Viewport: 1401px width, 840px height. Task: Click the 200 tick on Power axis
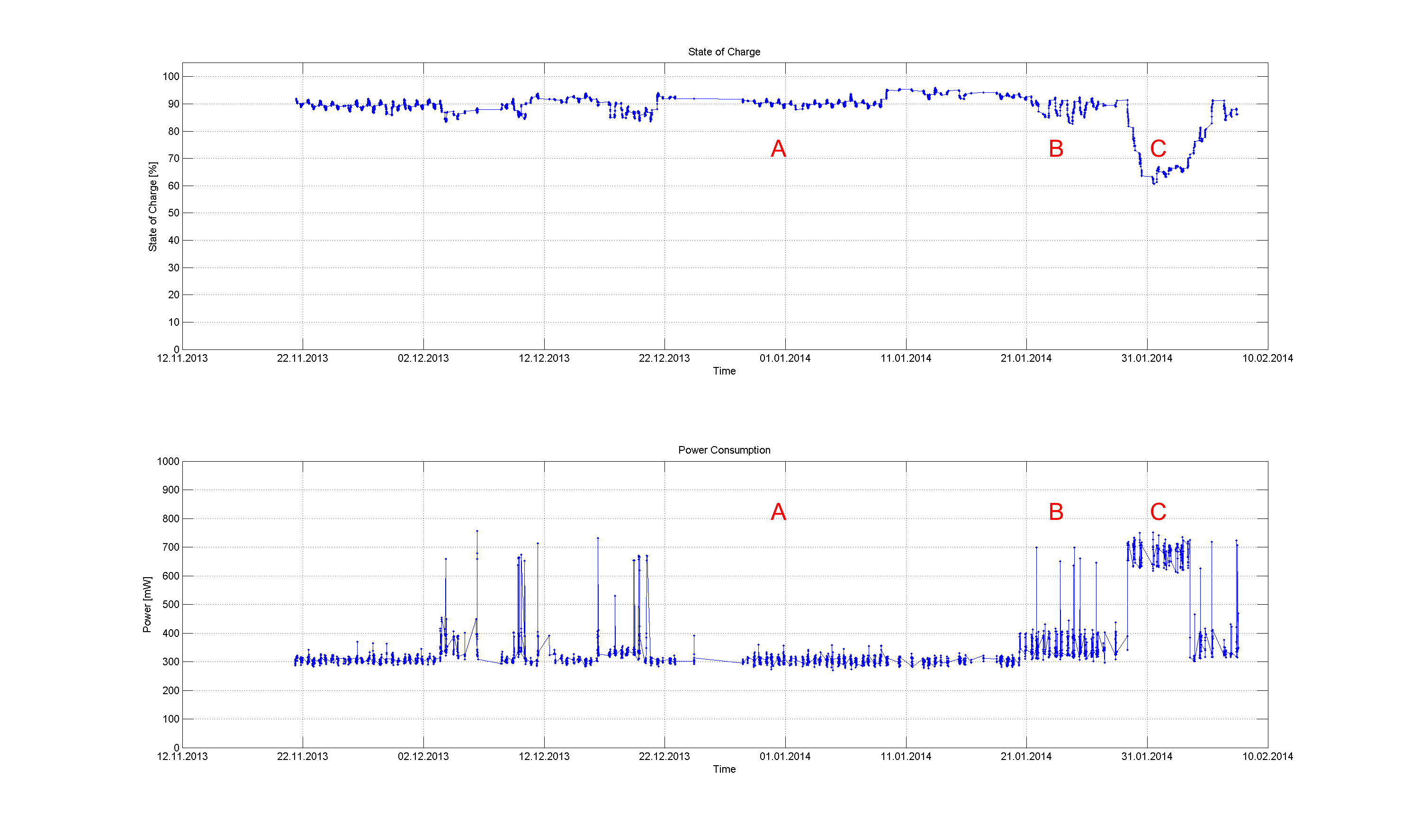(x=171, y=690)
